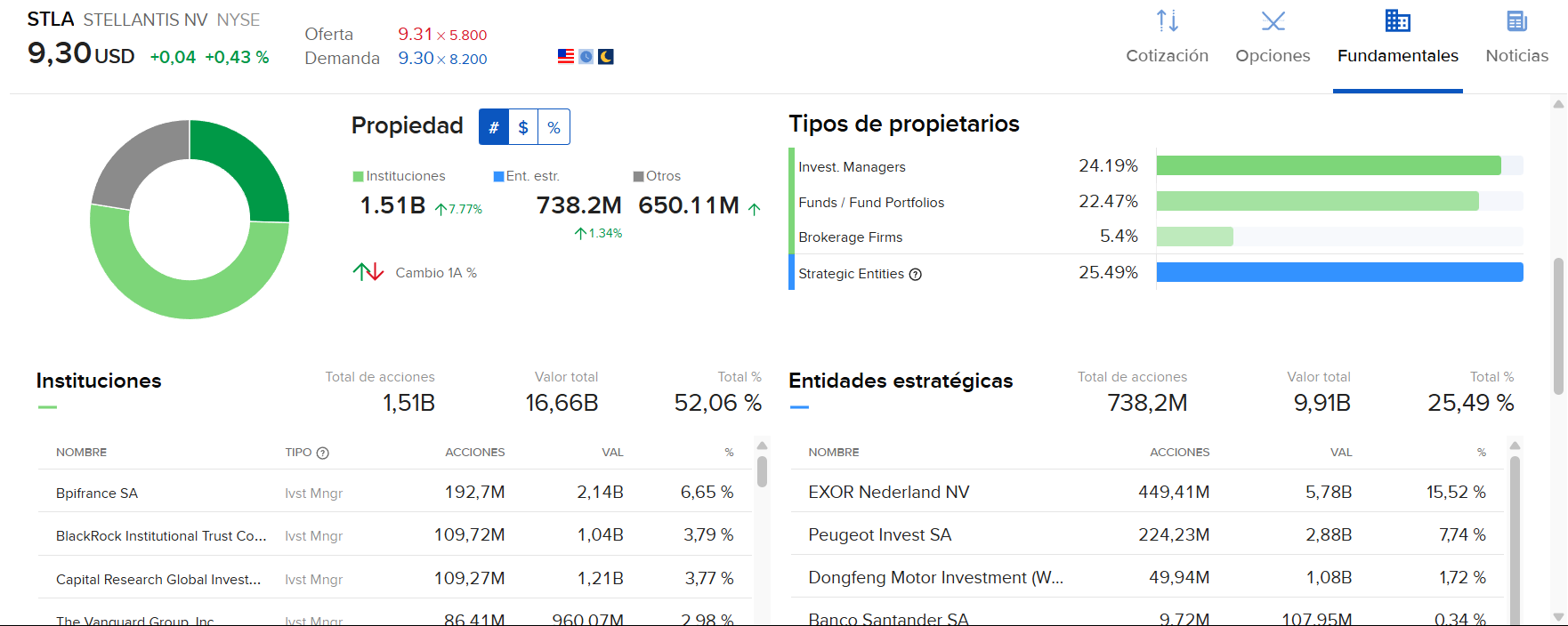
Task: Switch Propiedad view to percentage
Action: [554, 127]
